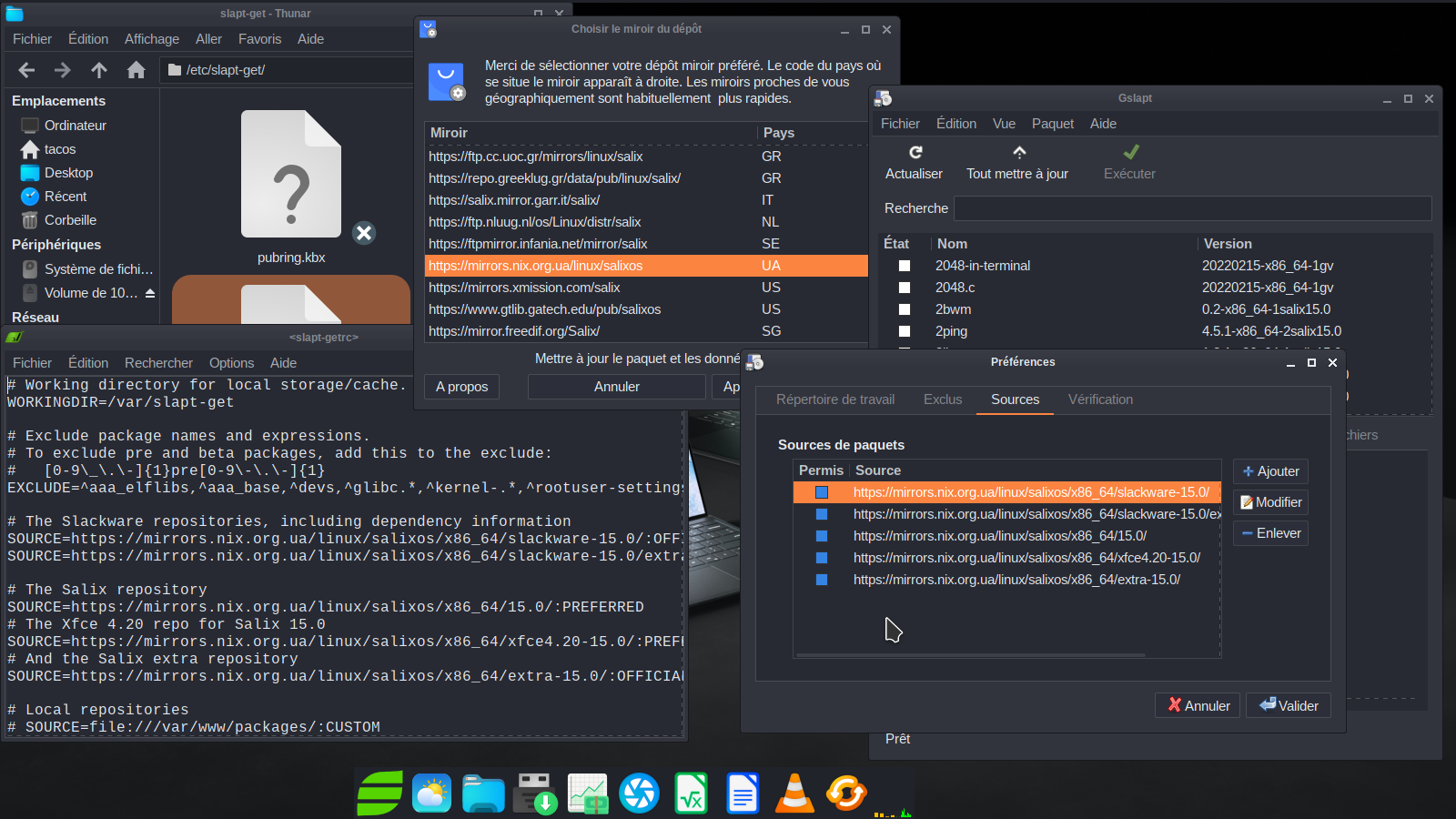
Task: Open the Paquet menu in Gslapt
Action: 1052,124
